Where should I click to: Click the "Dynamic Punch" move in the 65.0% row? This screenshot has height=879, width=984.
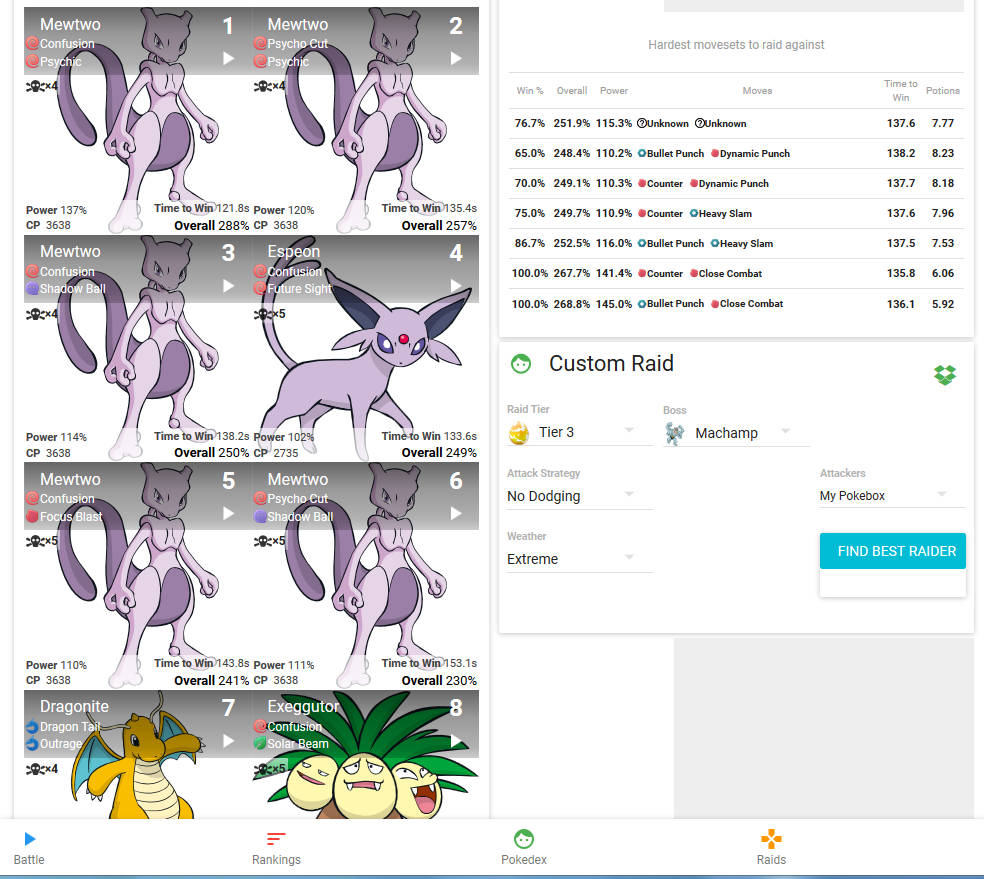click(x=754, y=154)
